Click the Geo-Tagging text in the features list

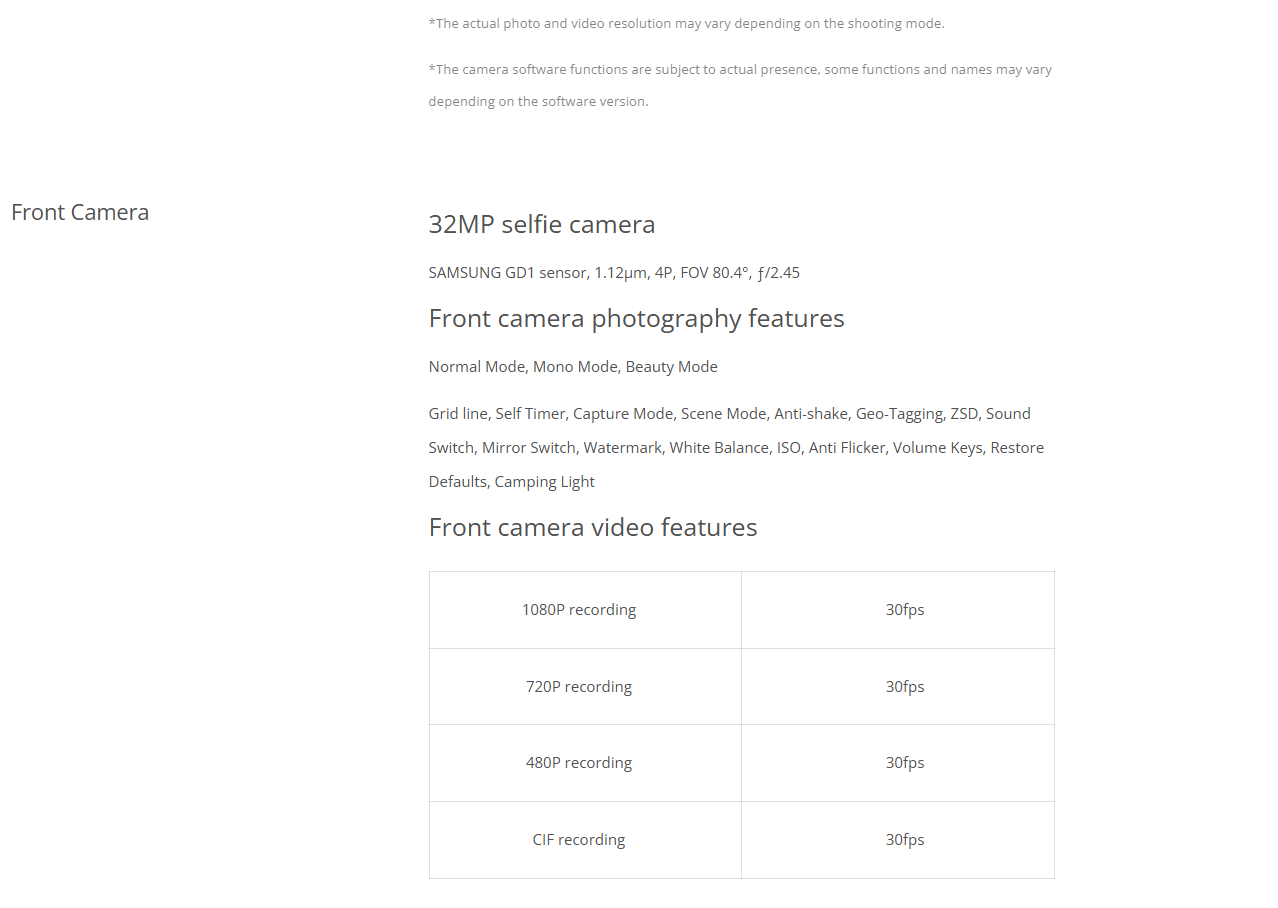coord(899,413)
